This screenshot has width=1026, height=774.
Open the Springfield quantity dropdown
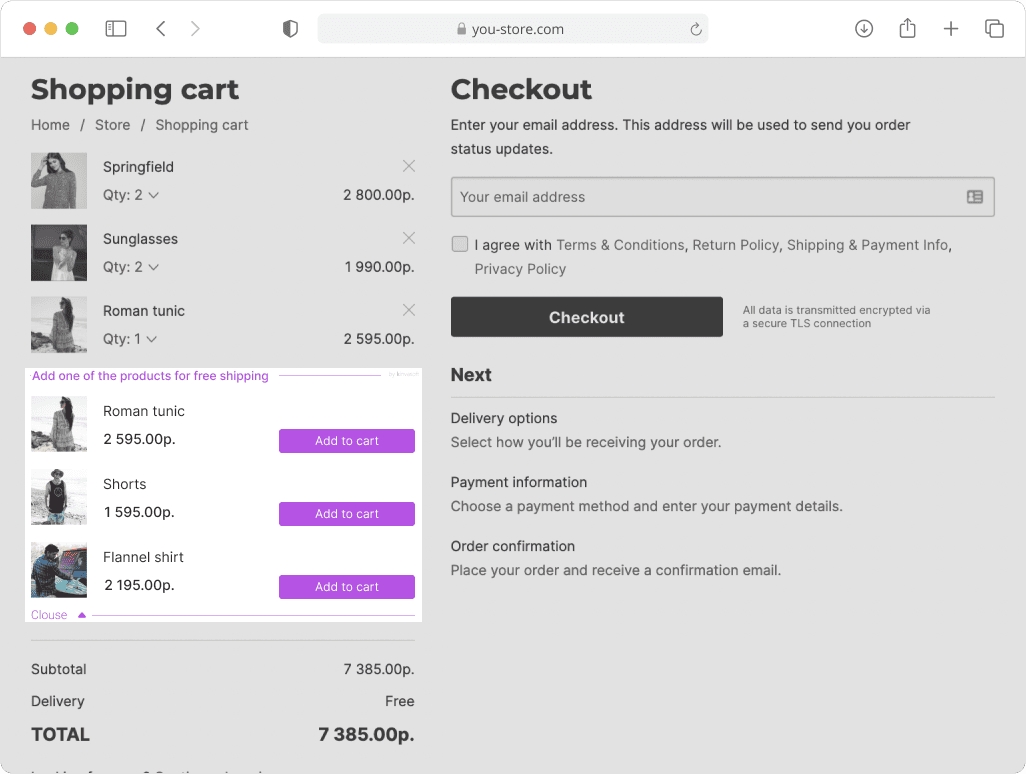coord(131,195)
